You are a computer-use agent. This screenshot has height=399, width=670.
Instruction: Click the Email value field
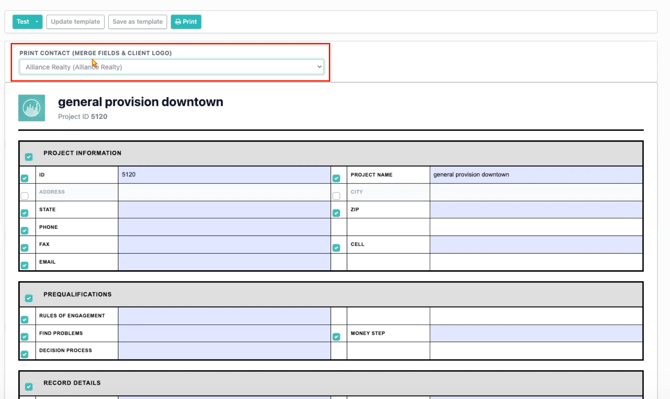[224, 262]
